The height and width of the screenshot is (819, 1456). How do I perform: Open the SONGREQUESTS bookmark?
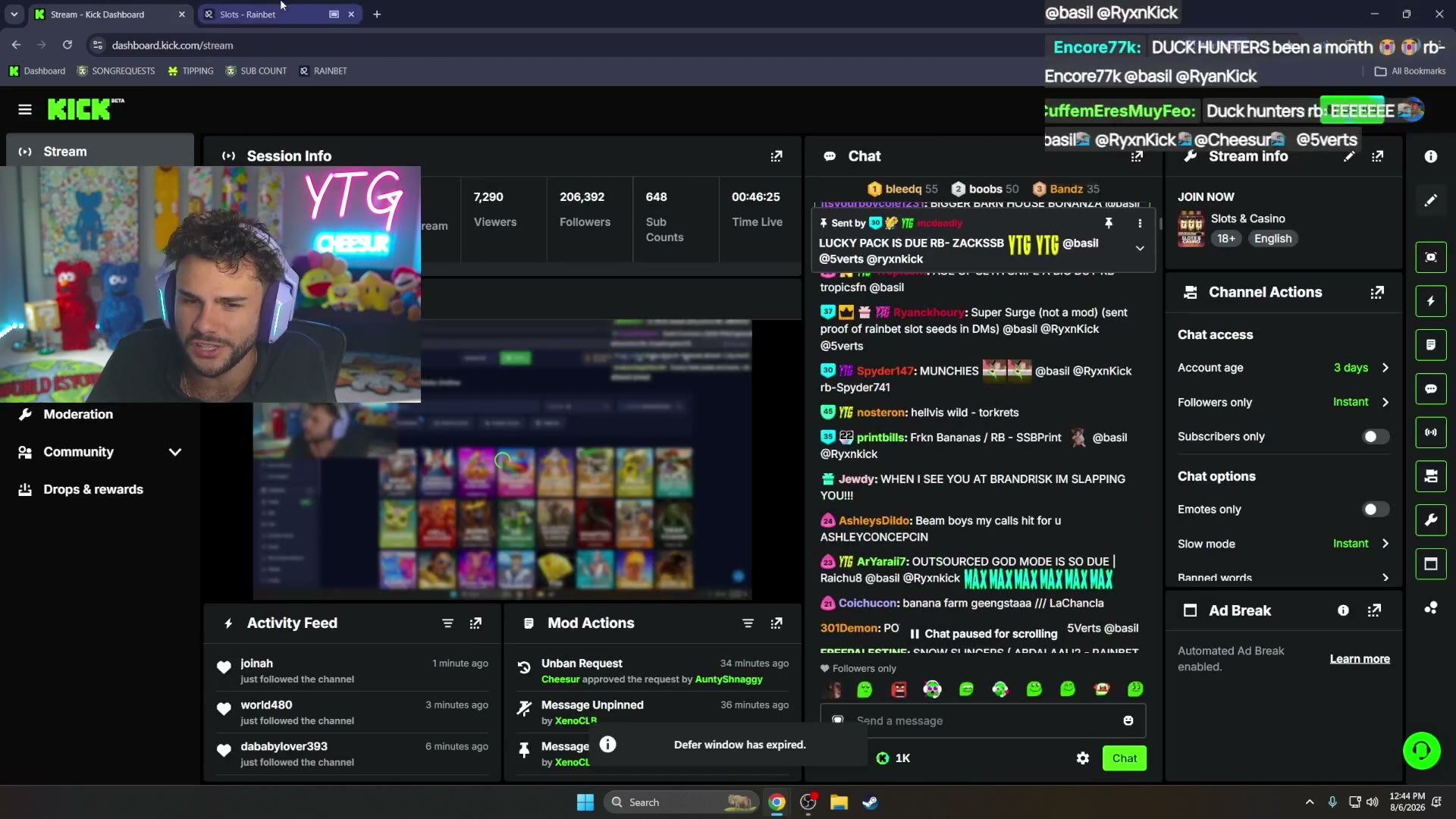[x=116, y=71]
